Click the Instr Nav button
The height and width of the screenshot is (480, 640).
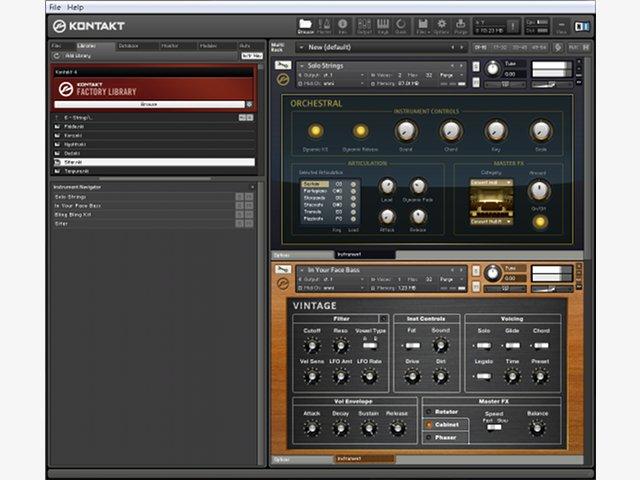click(252, 56)
